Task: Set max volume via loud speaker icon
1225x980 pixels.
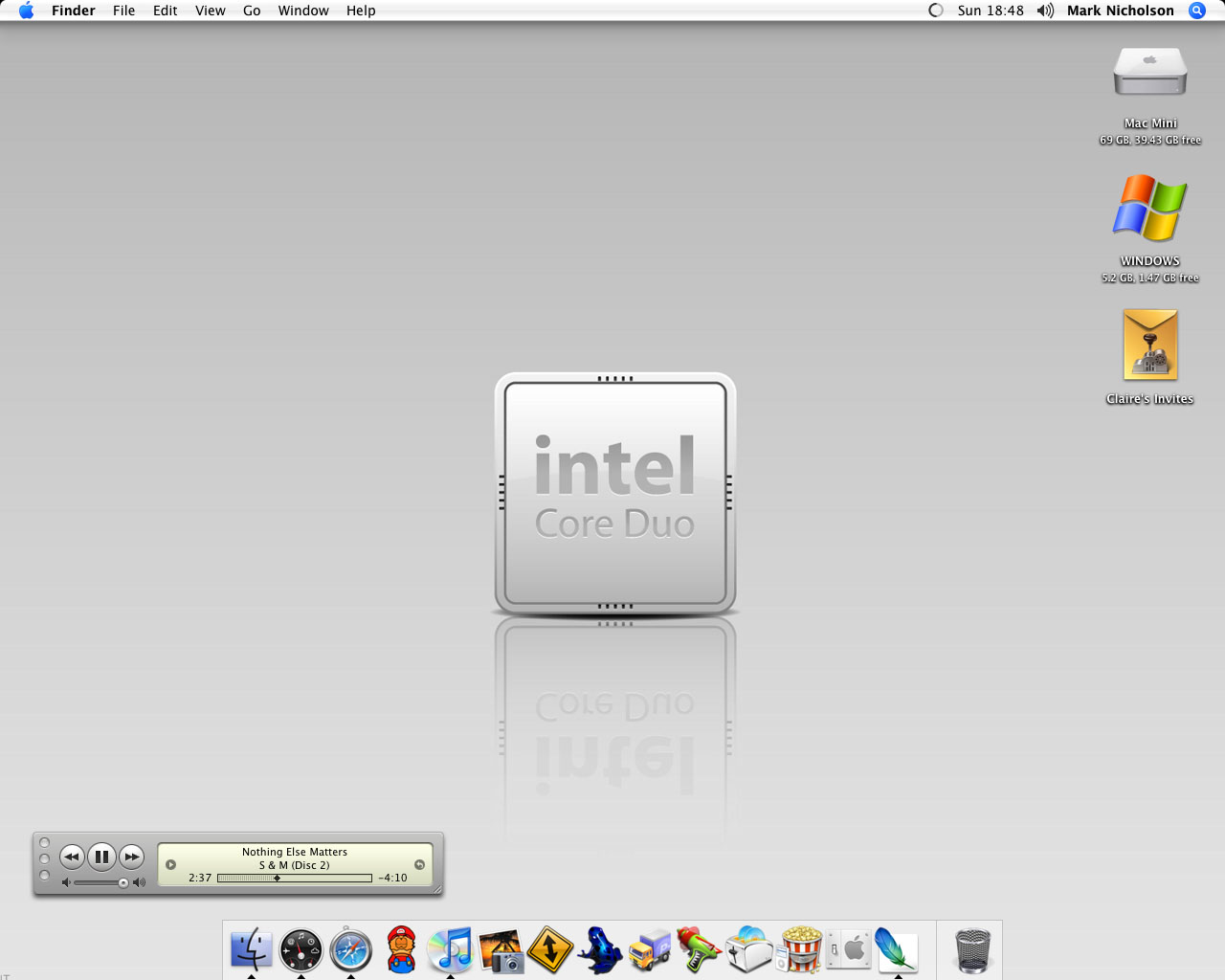Action: click(x=140, y=882)
